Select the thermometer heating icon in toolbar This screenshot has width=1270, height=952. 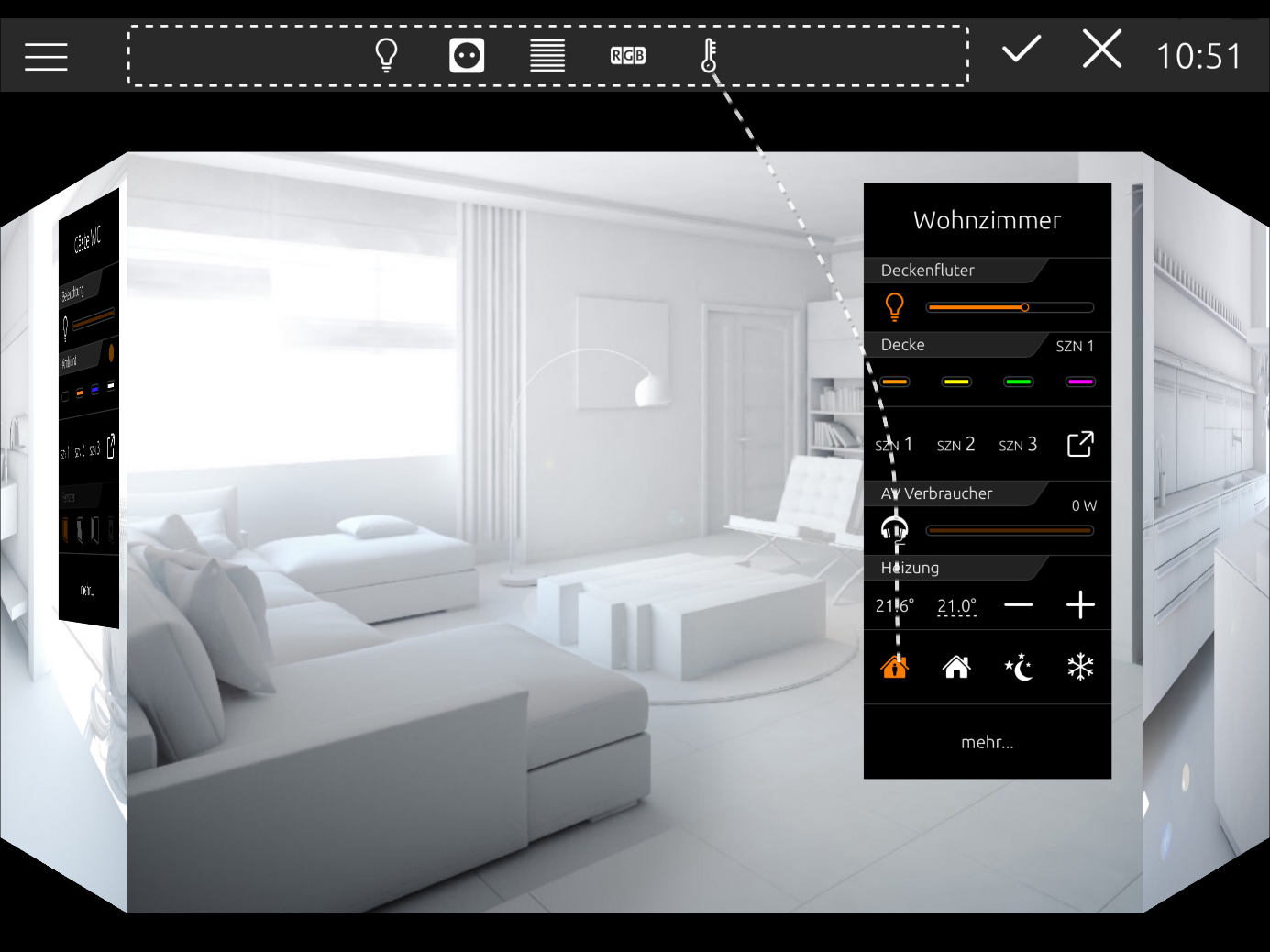pyautogui.click(x=709, y=56)
